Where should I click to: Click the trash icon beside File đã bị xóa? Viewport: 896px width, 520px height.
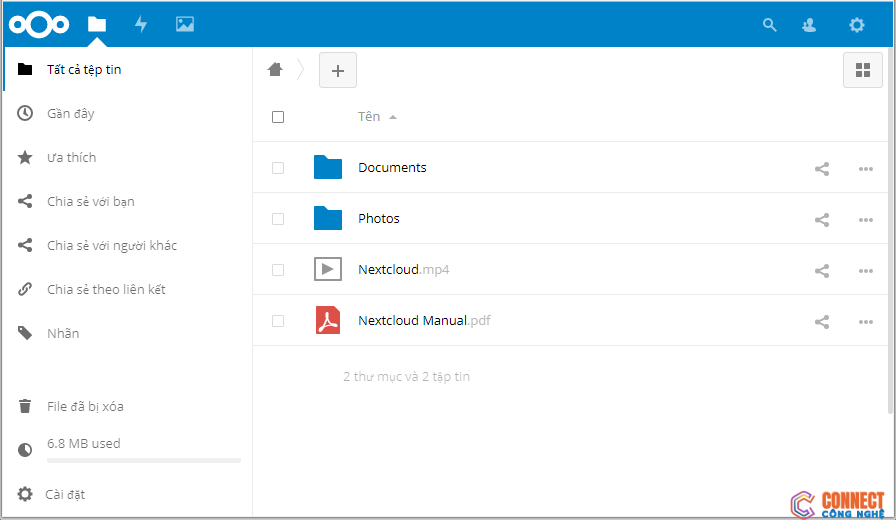coord(25,406)
